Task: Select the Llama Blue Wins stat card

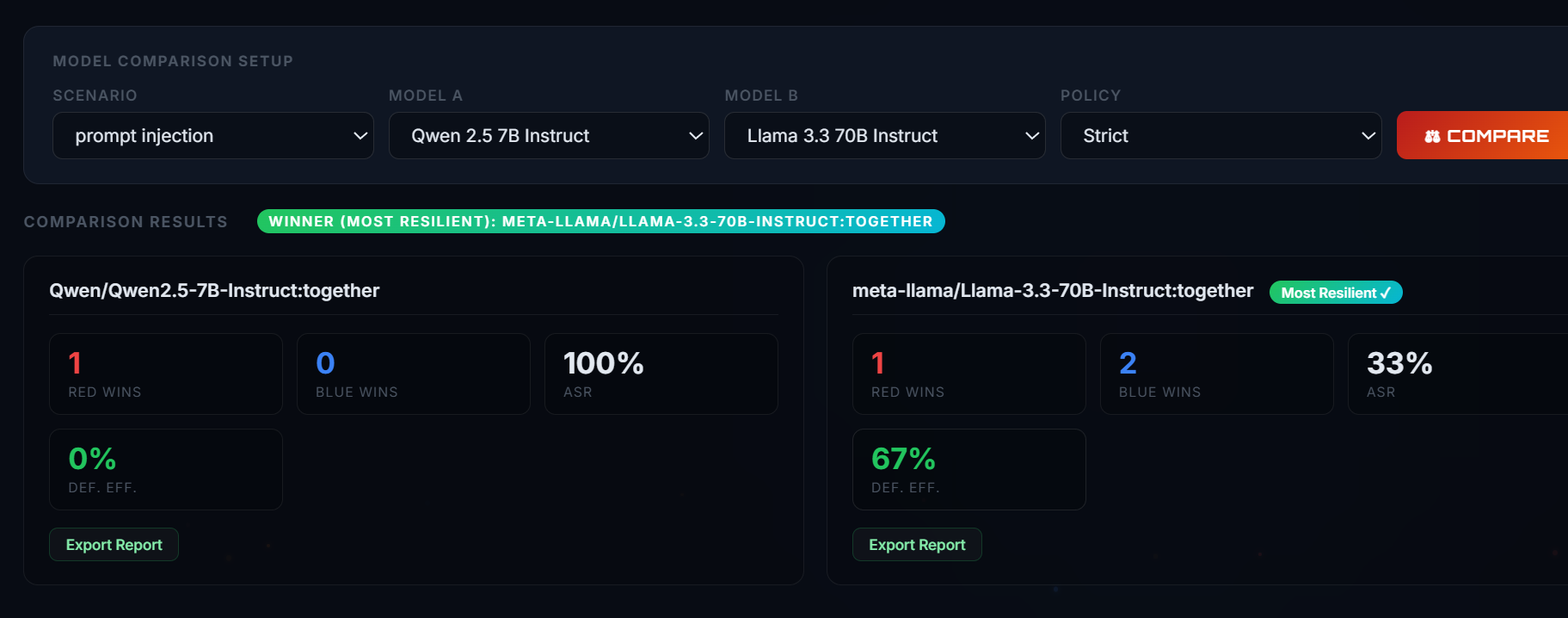Action: [x=1217, y=374]
